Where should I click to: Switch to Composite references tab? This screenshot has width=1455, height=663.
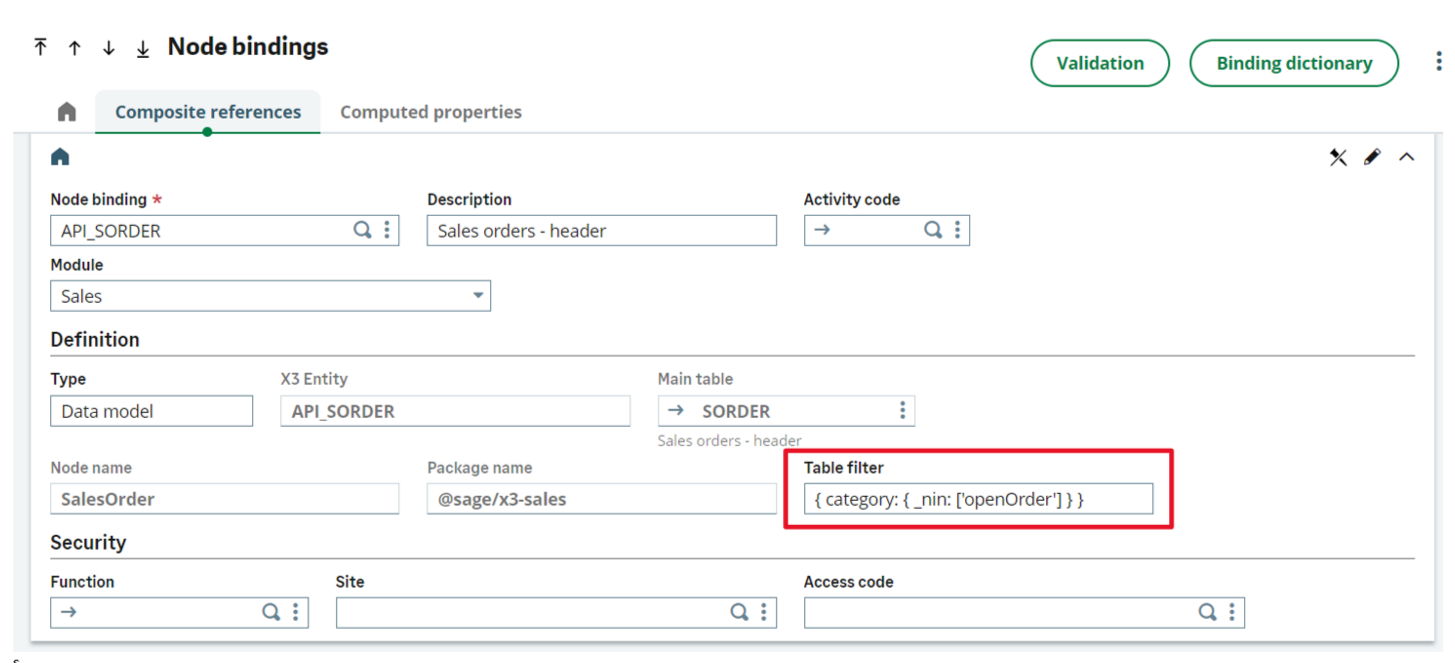[x=208, y=112]
